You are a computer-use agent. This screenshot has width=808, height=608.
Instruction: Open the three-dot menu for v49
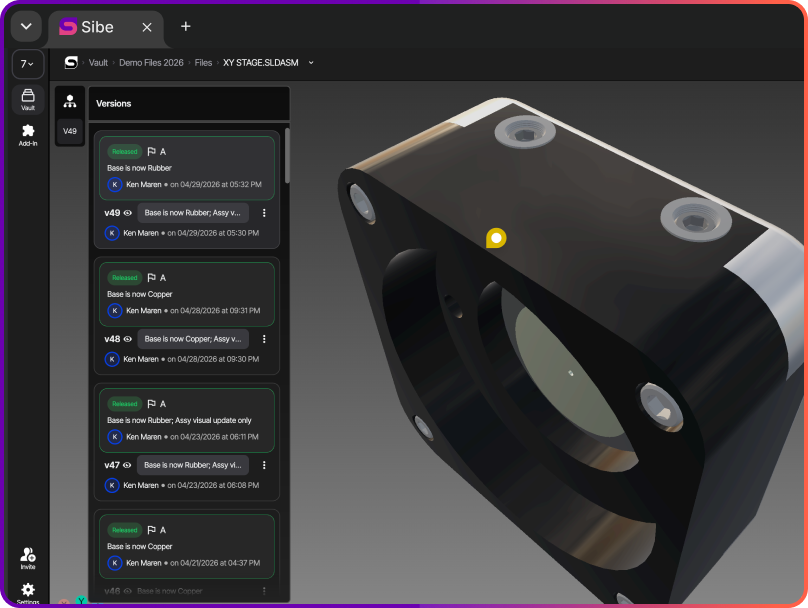click(264, 213)
